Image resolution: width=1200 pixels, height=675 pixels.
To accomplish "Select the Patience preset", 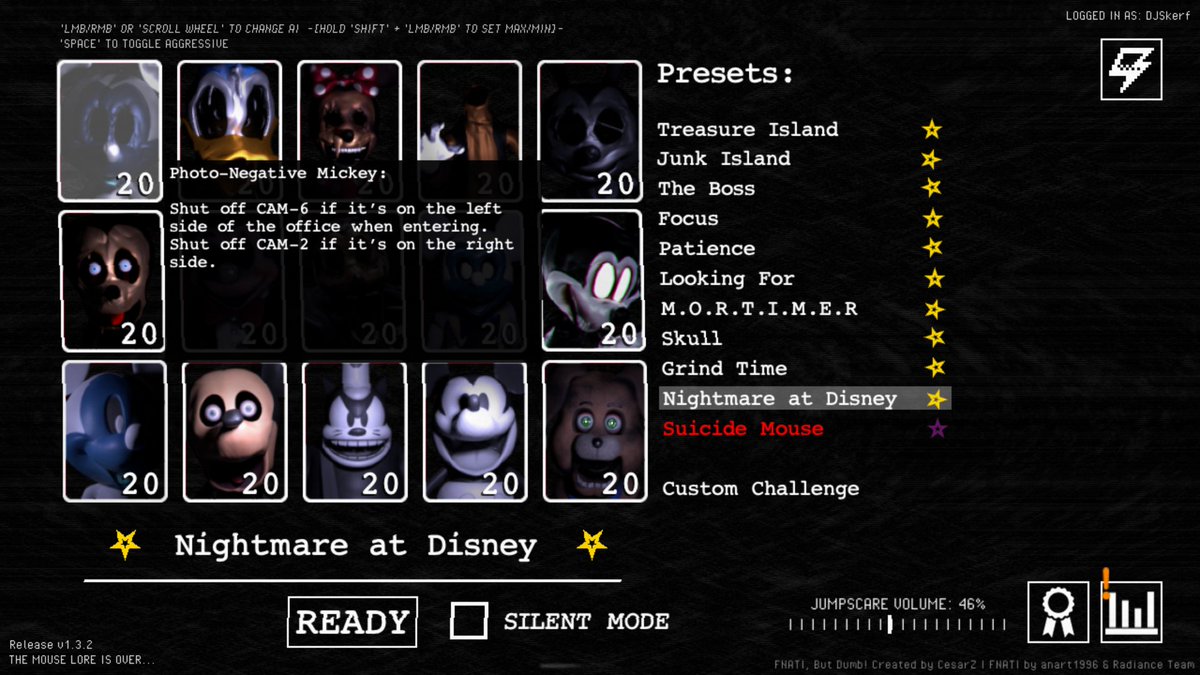I will tap(707, 248).
